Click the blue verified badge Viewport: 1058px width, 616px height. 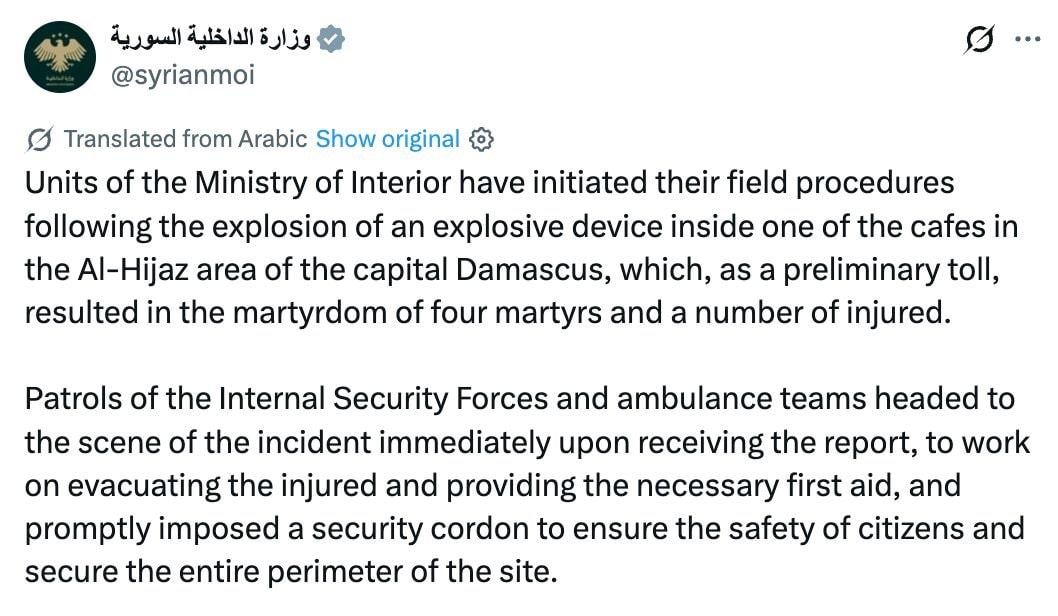point(331,38)
